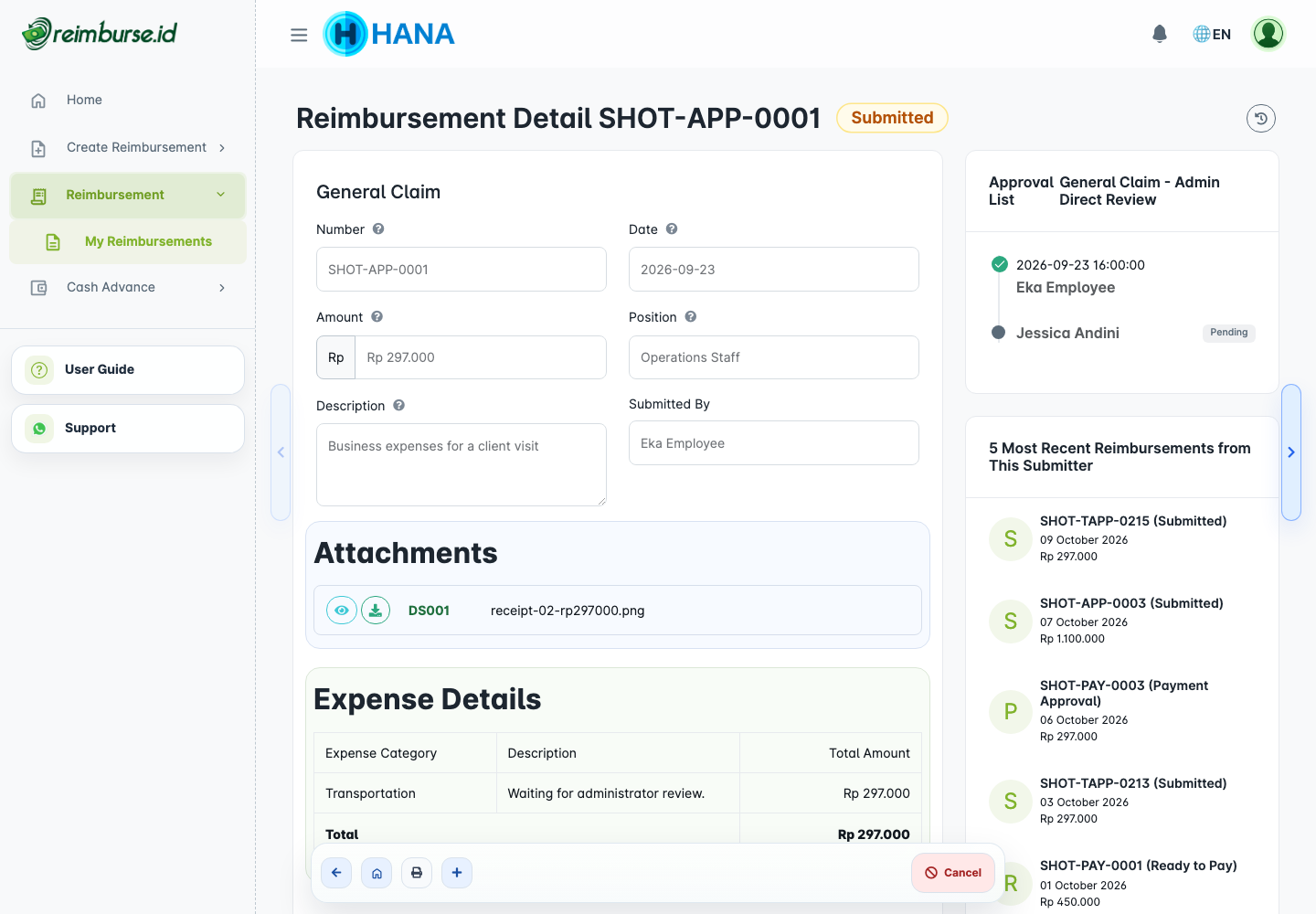Collapse the Reimbursement menu section

(128, 196)
